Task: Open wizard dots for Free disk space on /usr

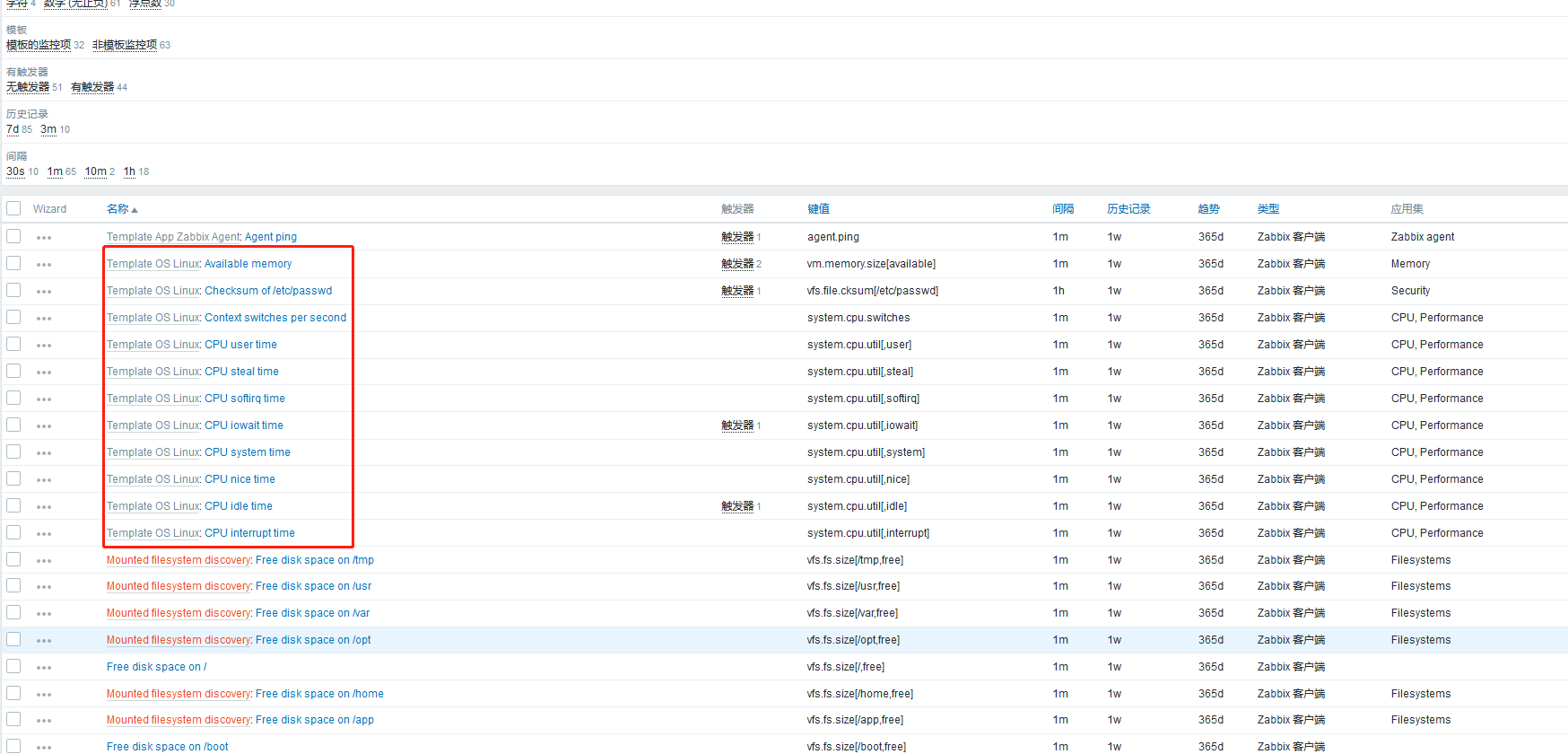Action: [44, 587]
